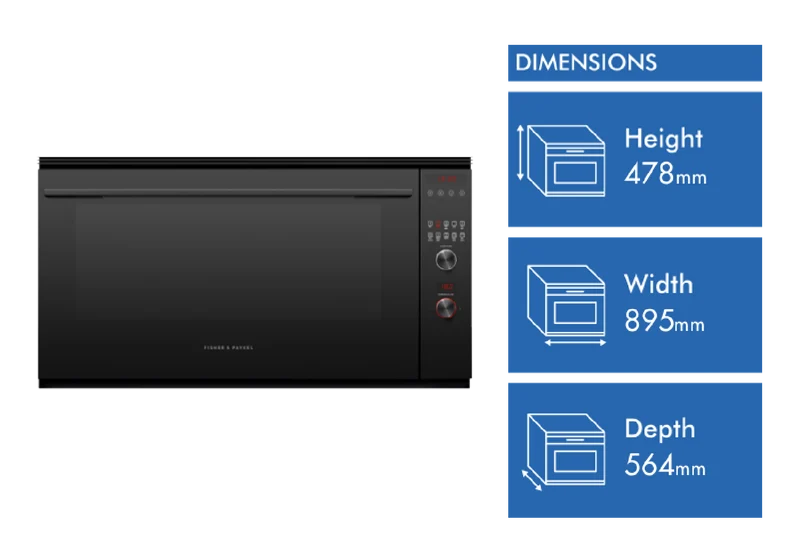
Task: Click the DIMENSIONS header banner
Action: tap(635, 63)
